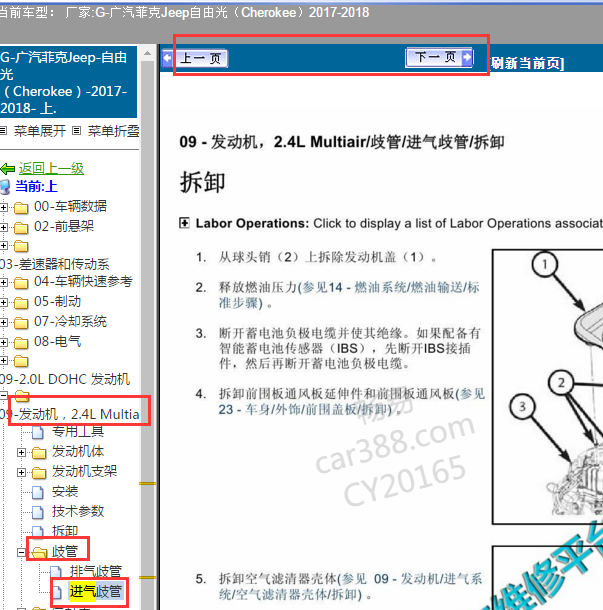Viewport: 603px width, 610px height.
Task: Click folder icon beside 07-冷却系统
Action: (21, 323)
